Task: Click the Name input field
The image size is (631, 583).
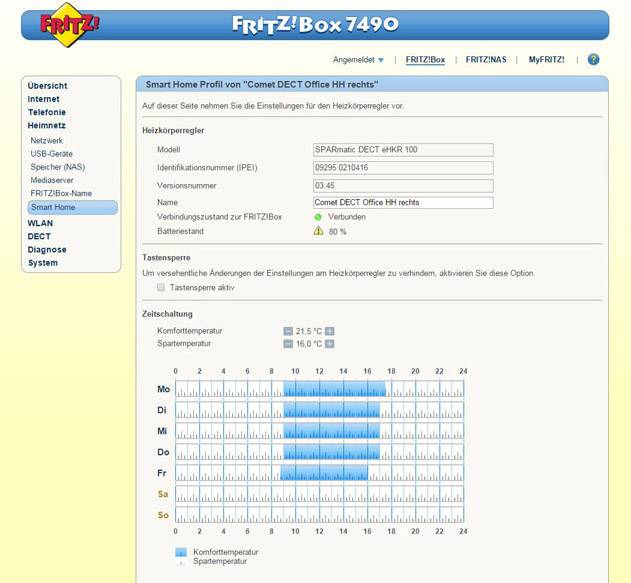Action: coord(403,202)
